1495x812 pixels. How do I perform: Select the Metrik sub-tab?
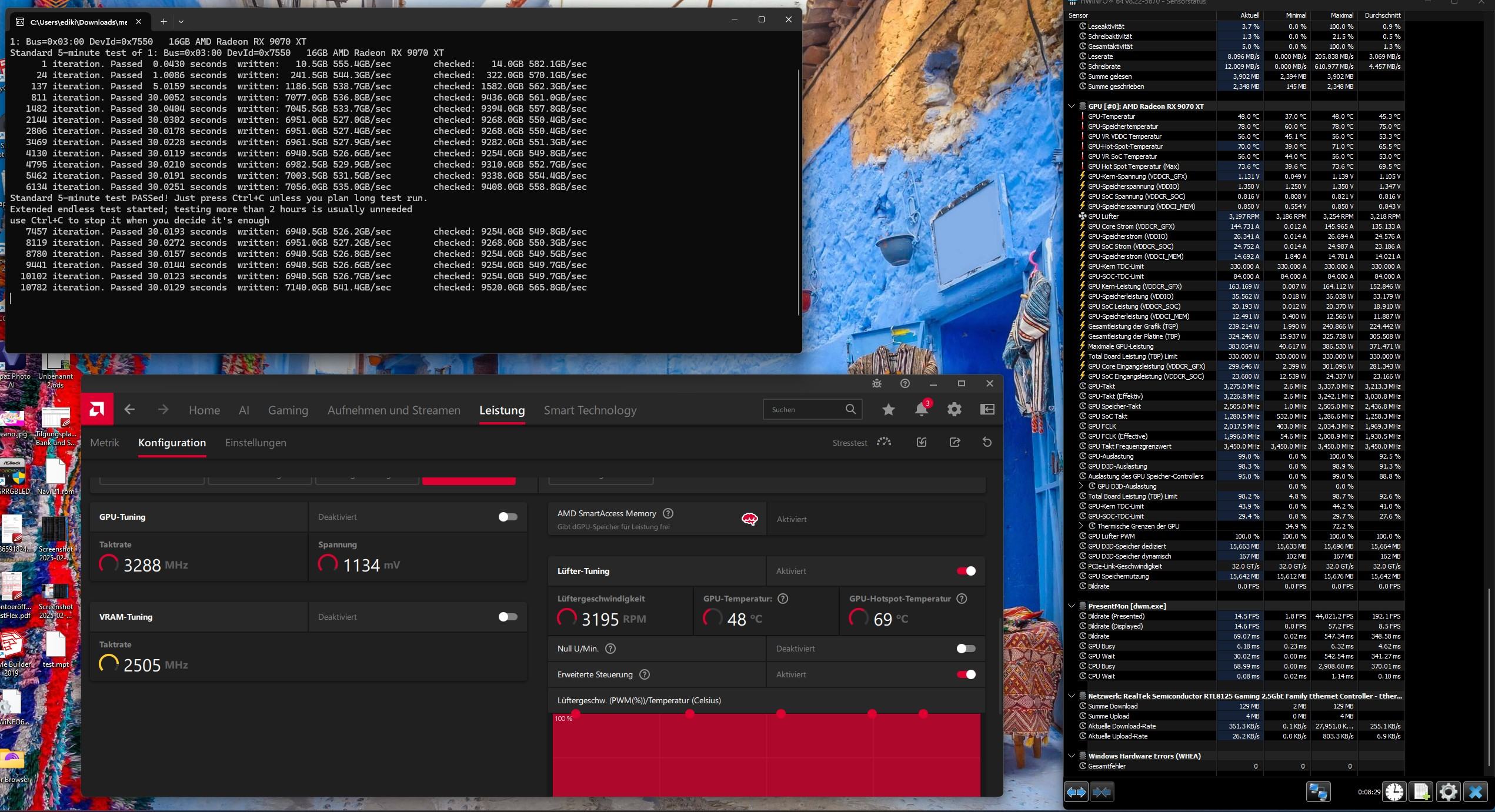[105, 443]
